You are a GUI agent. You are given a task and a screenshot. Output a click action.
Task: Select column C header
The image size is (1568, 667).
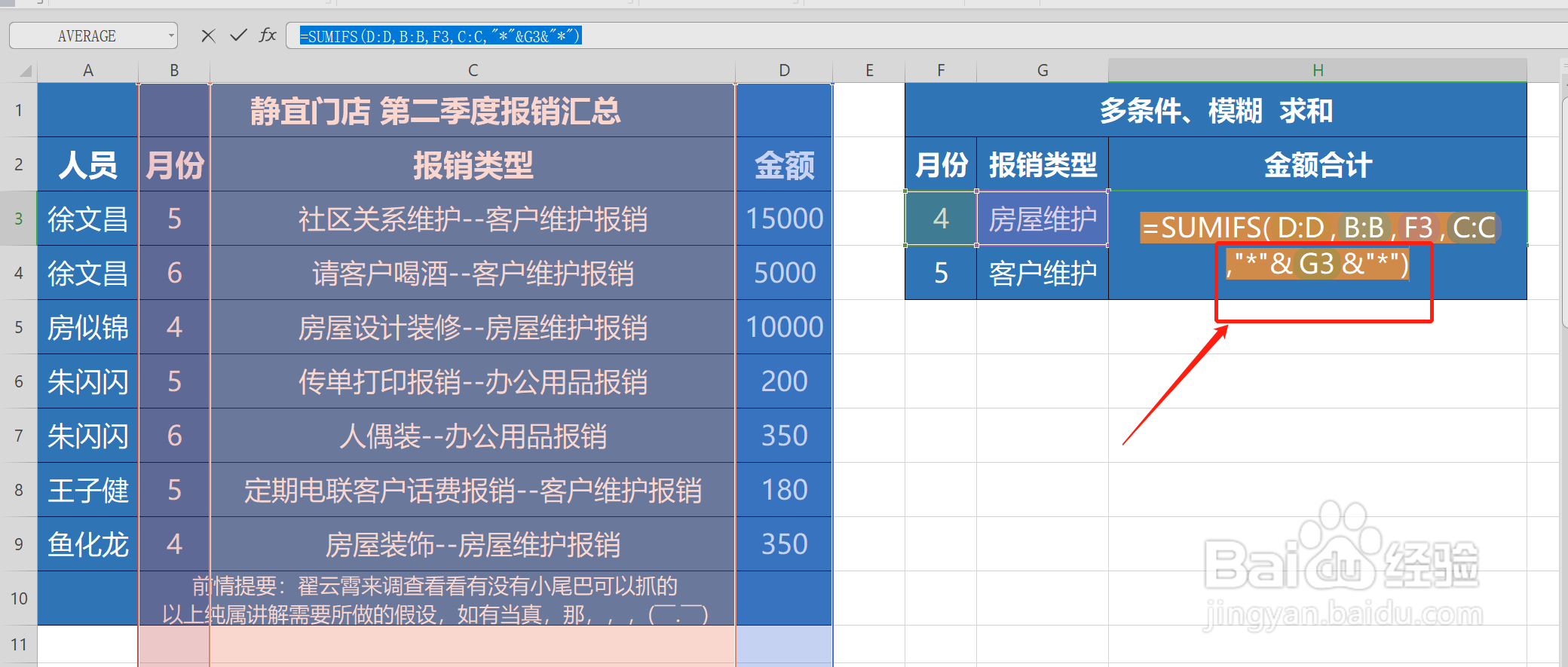click(473, 71)
